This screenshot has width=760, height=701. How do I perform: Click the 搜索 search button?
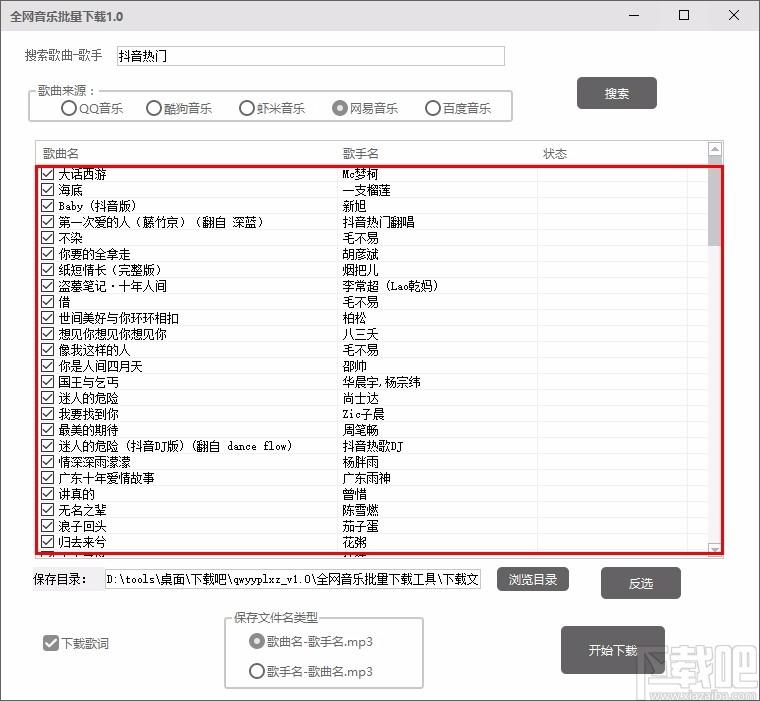tap(617, 93)
